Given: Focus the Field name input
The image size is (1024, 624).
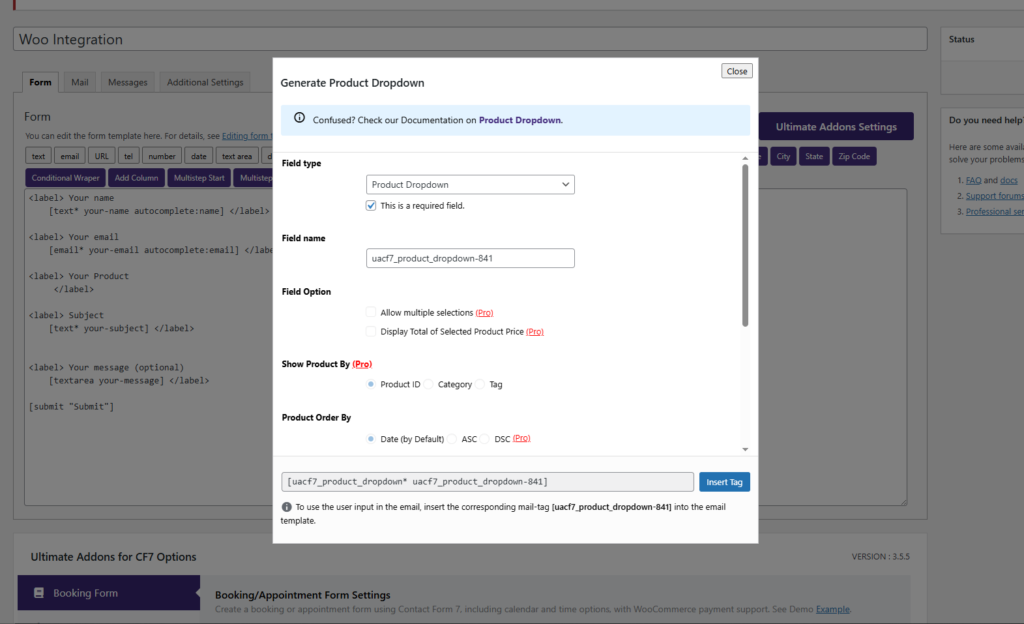Looking at the screenshot, I should tap(470, 258).
